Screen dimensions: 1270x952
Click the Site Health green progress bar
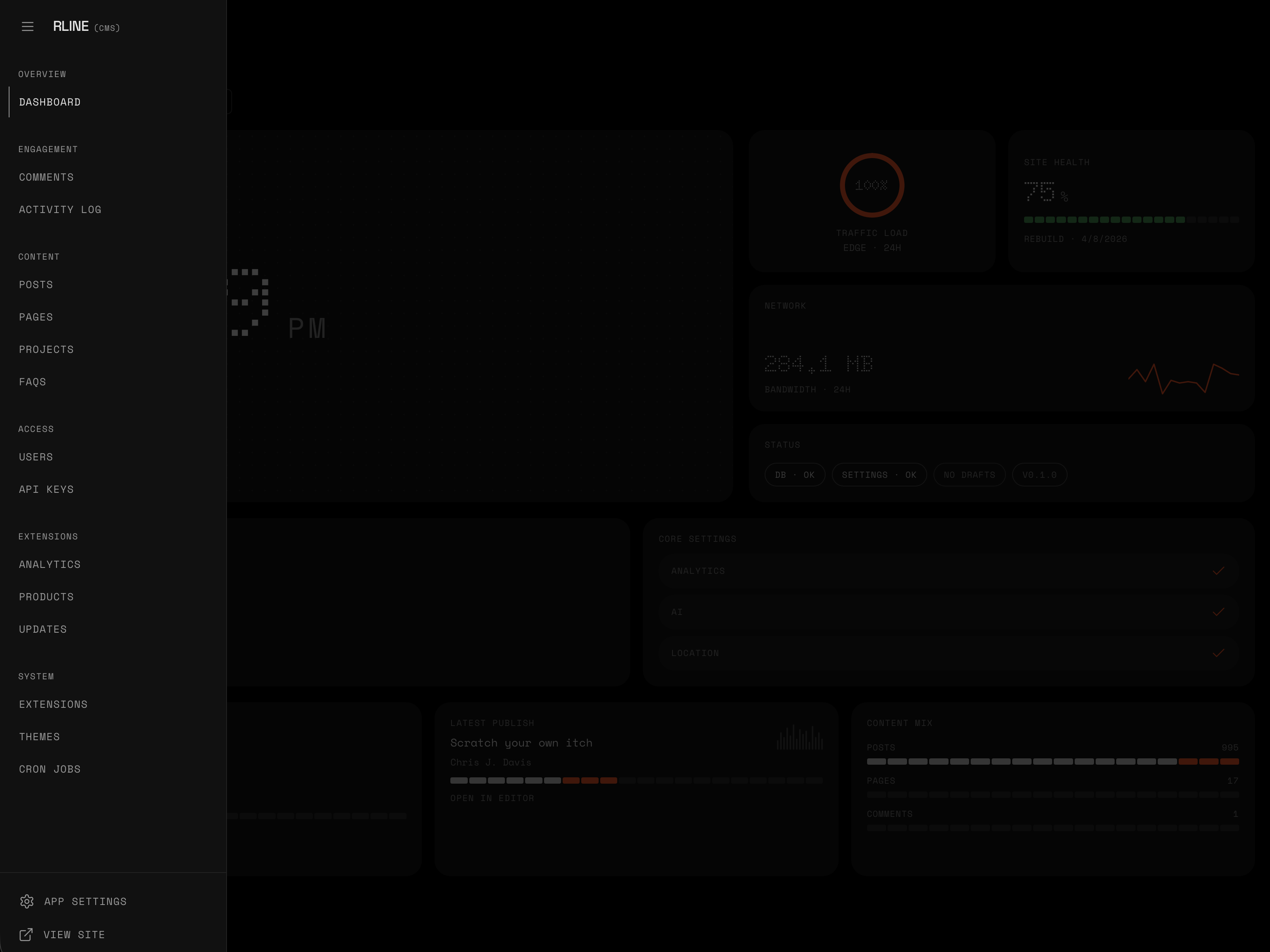coord(1131,220)
